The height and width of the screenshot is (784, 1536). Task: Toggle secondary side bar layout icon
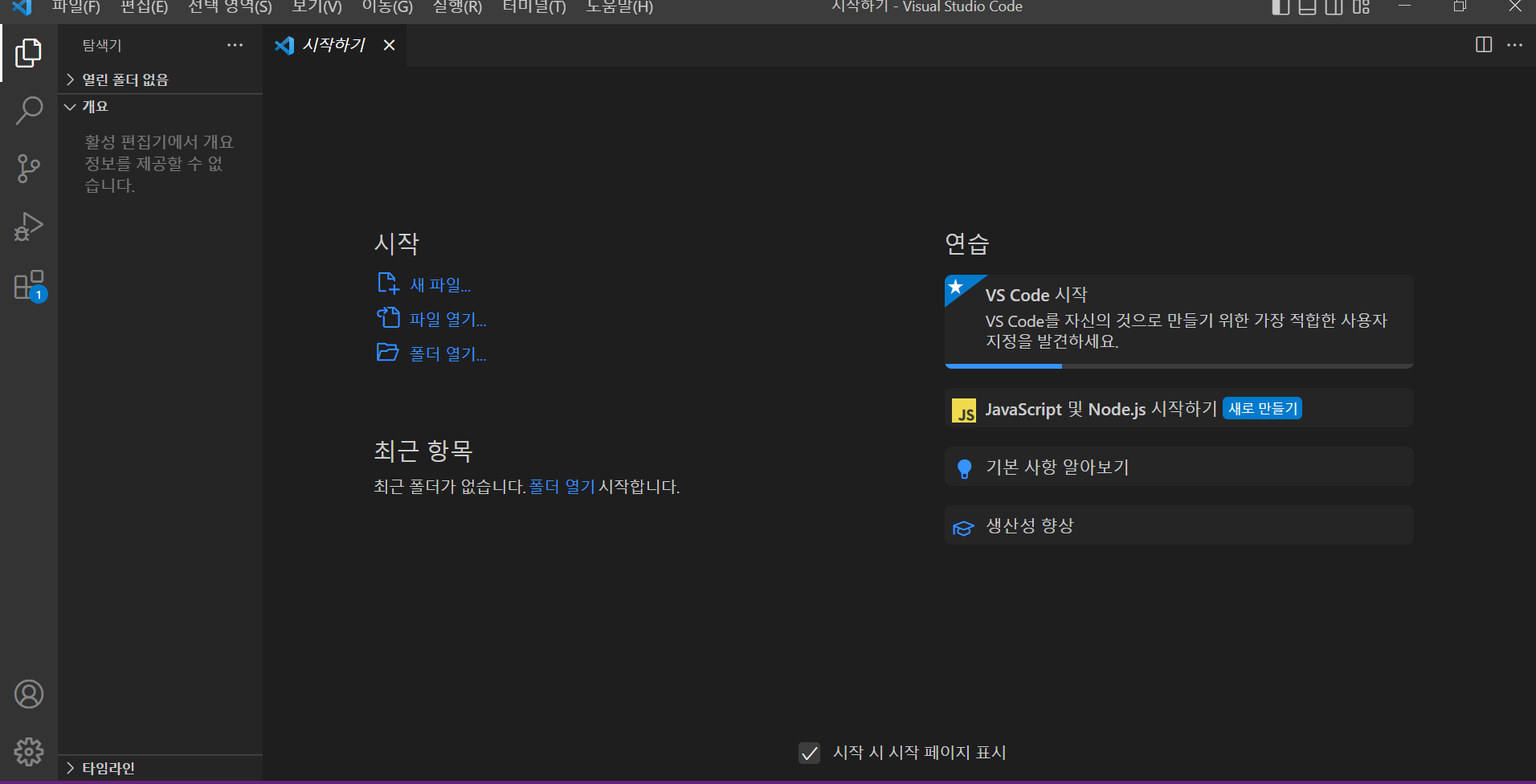pyautogui.click(x=1334, y=7)
